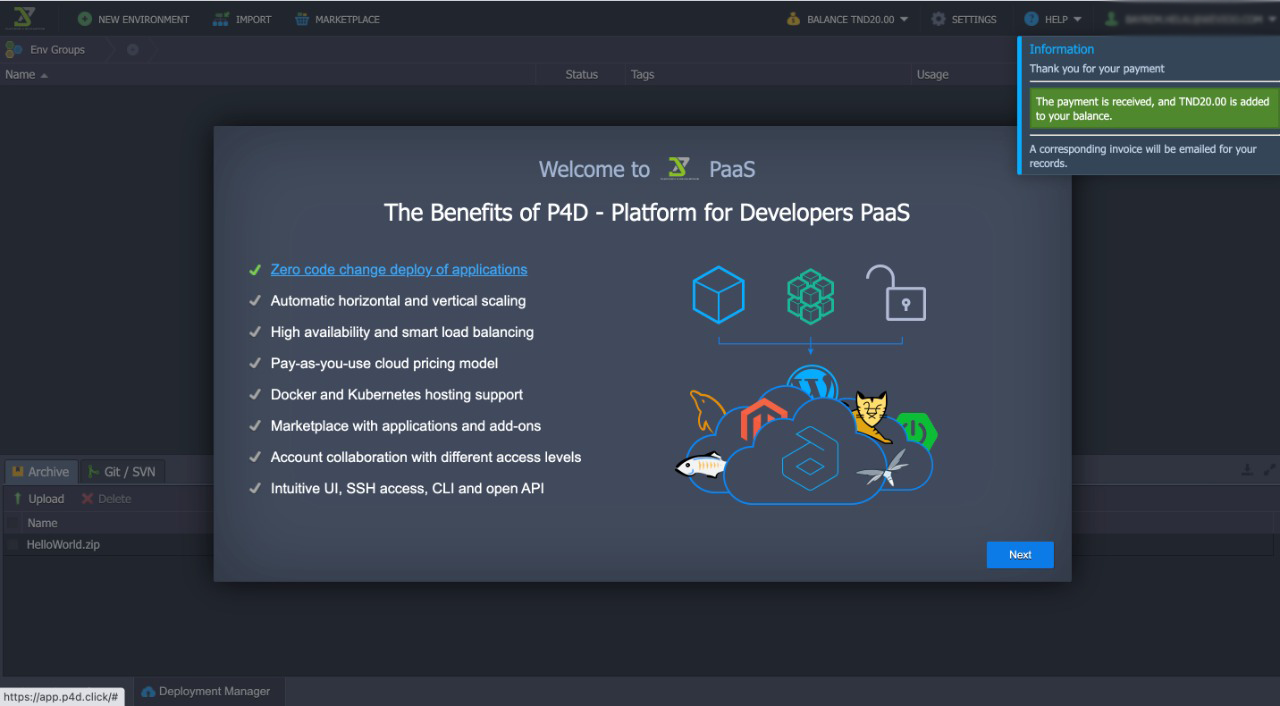
Task: Tick the checkbox for HelloWorld.zip
Action: (13, 545)
